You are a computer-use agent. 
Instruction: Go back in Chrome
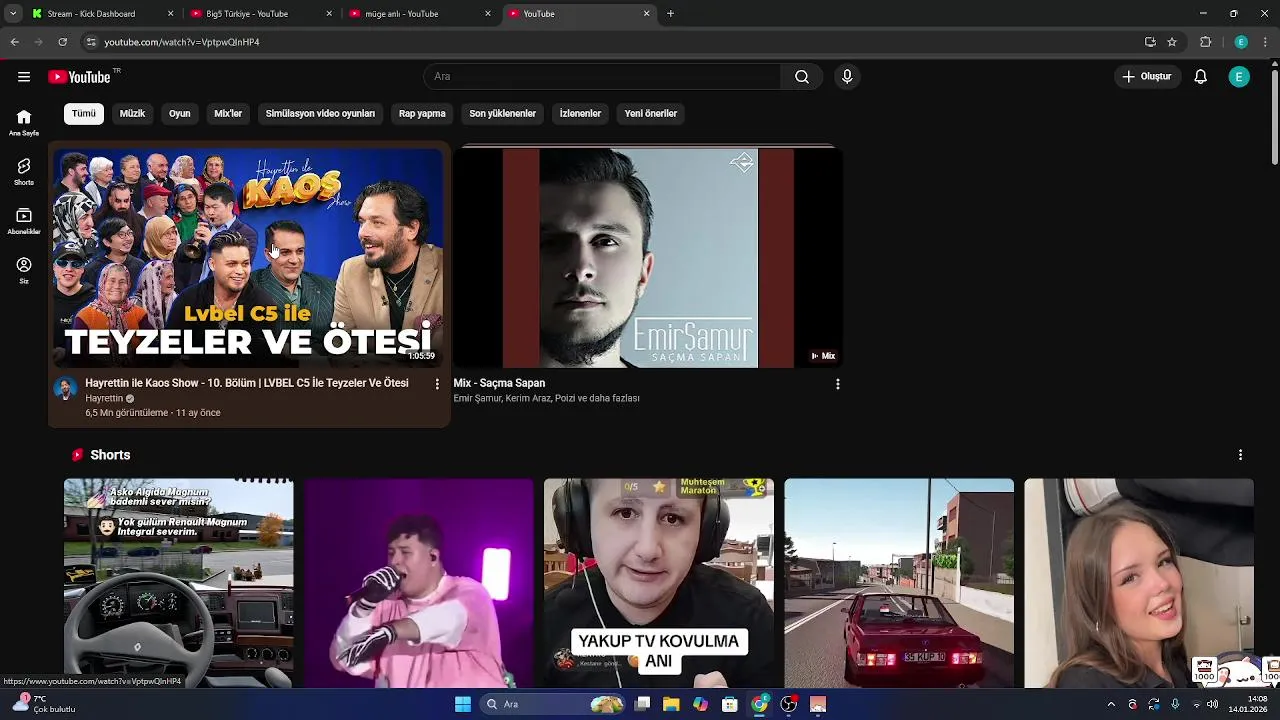tap(14, 42)
